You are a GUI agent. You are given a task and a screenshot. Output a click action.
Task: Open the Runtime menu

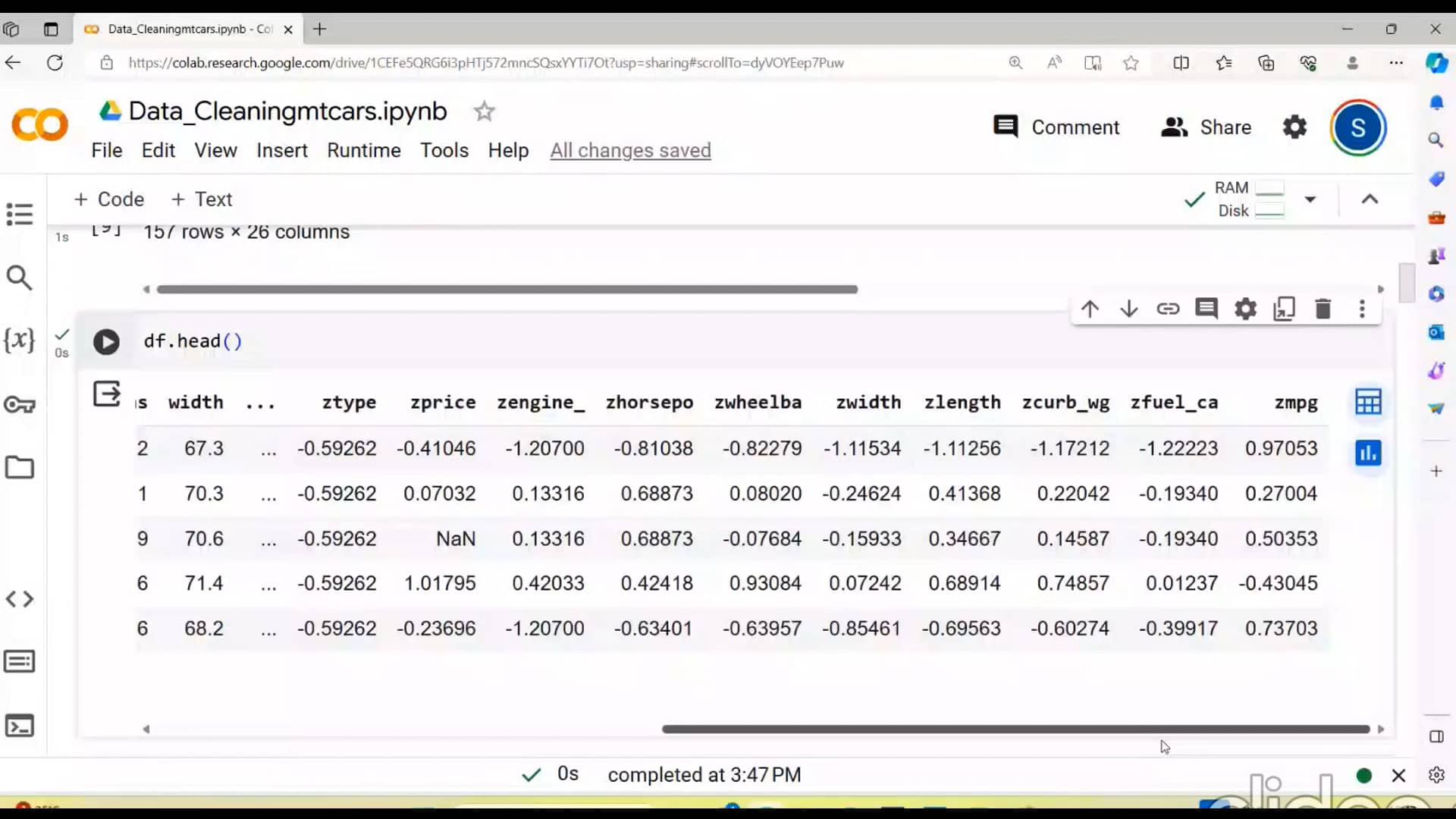tap(364, 150)
